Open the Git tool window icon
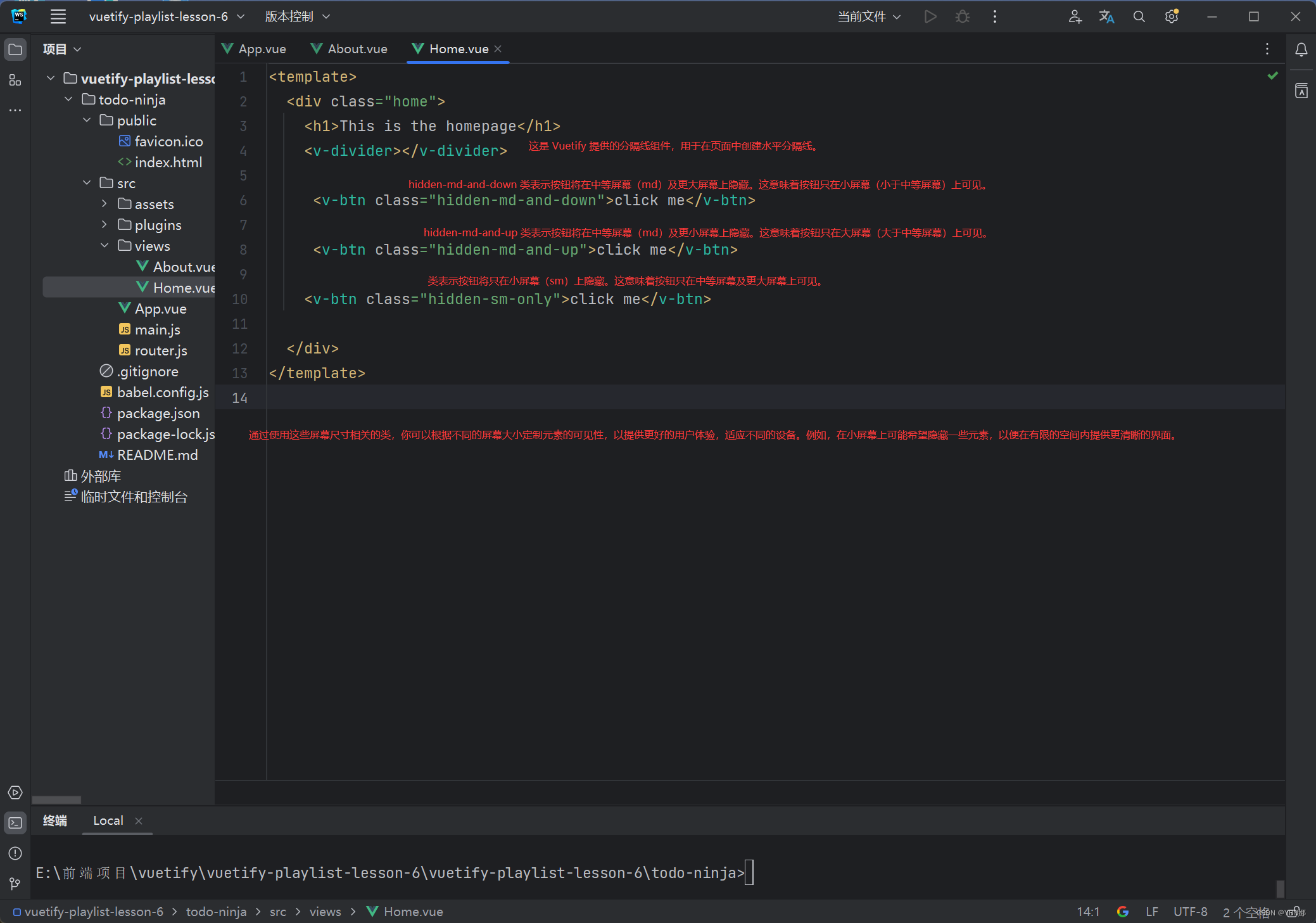Image resolution: width=1316 pixels, height=923 pixels. 15,884
